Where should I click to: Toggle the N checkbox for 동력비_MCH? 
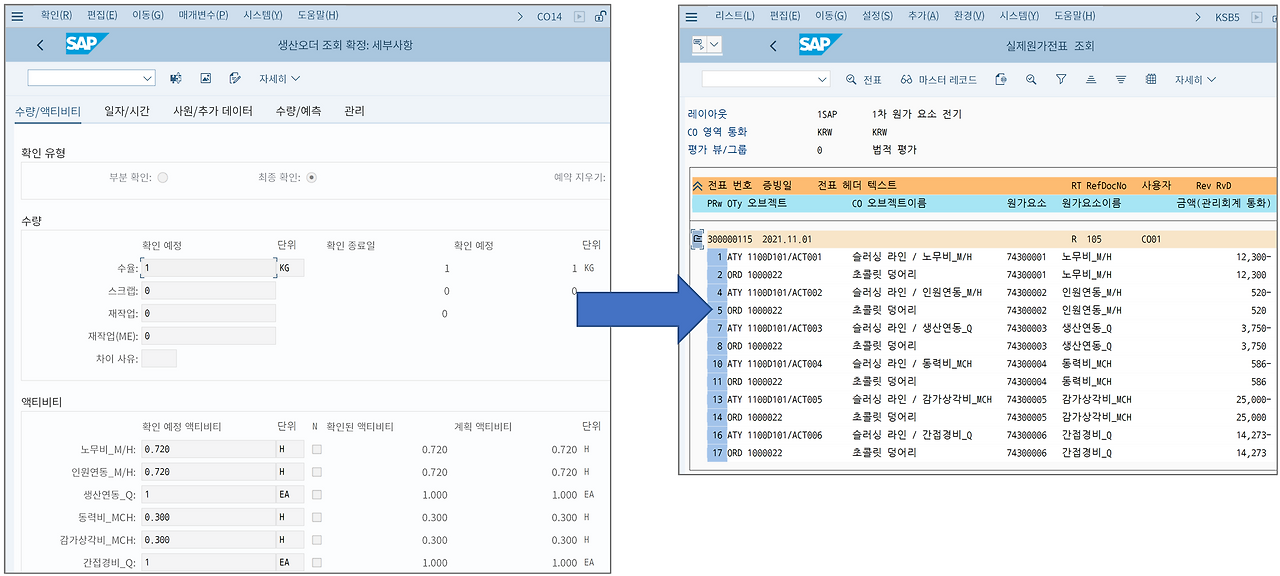(x=317, y=517)
